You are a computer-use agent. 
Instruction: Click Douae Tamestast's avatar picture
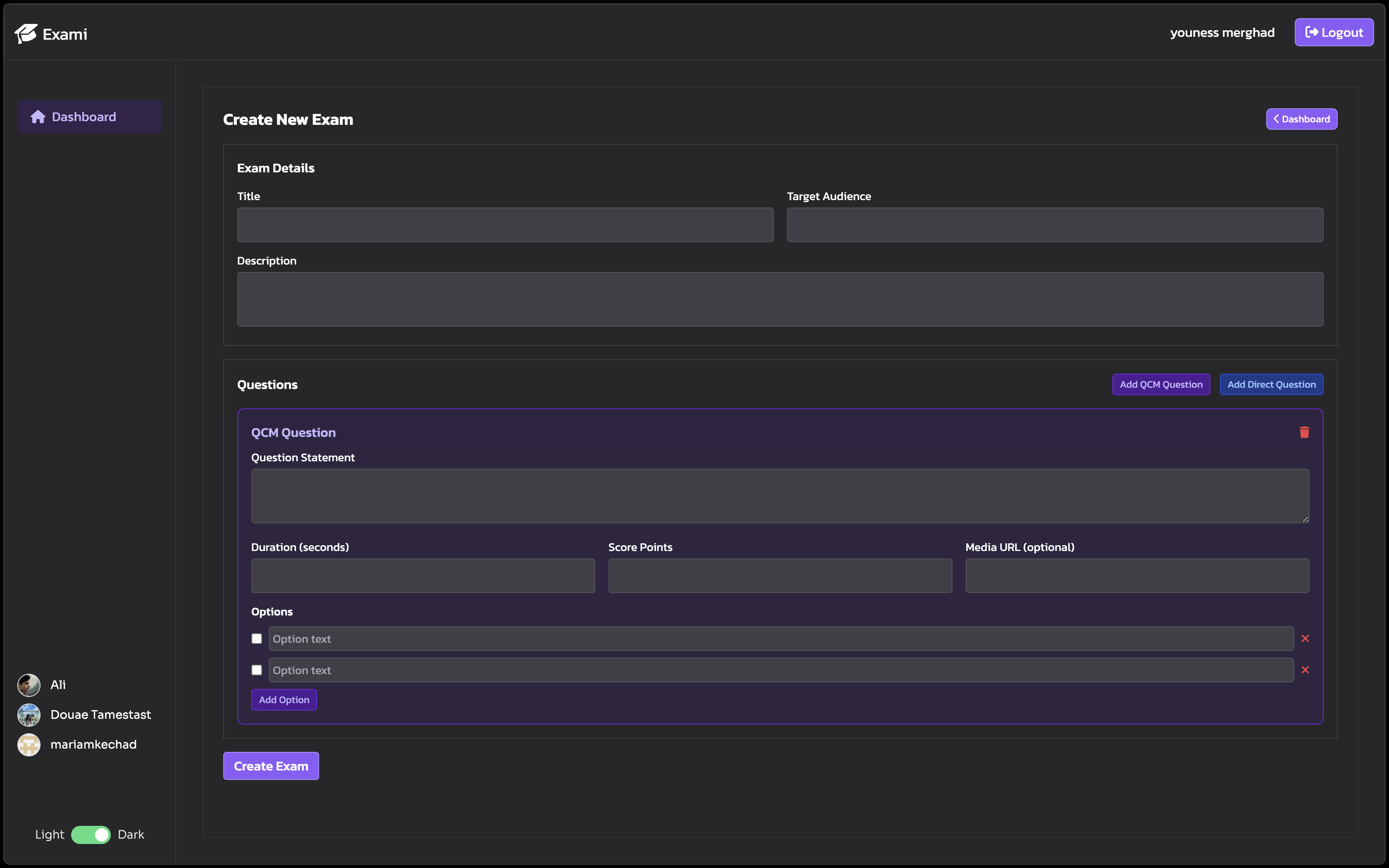29,715
